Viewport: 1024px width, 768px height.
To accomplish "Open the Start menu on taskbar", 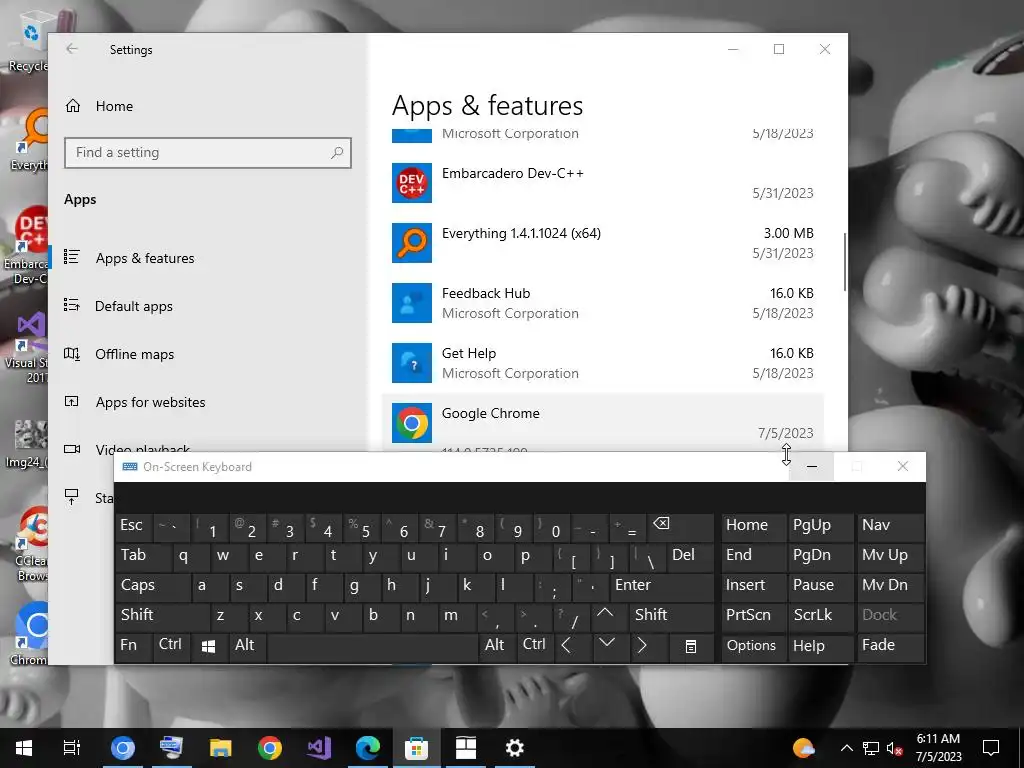I will pyautogui.click(x=24, y=748).
